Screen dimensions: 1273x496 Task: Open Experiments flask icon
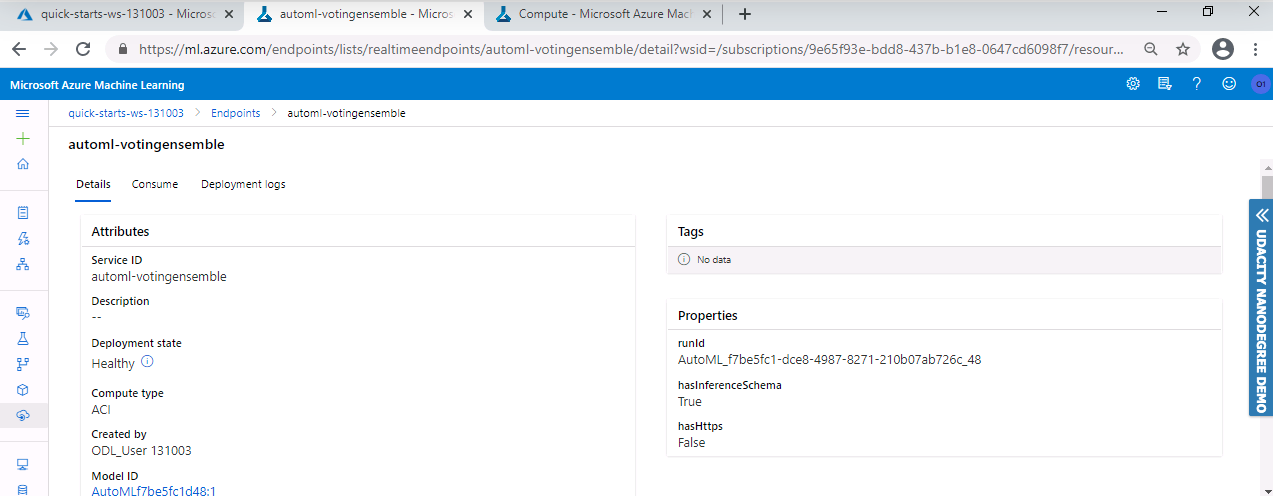pos(23,339)
